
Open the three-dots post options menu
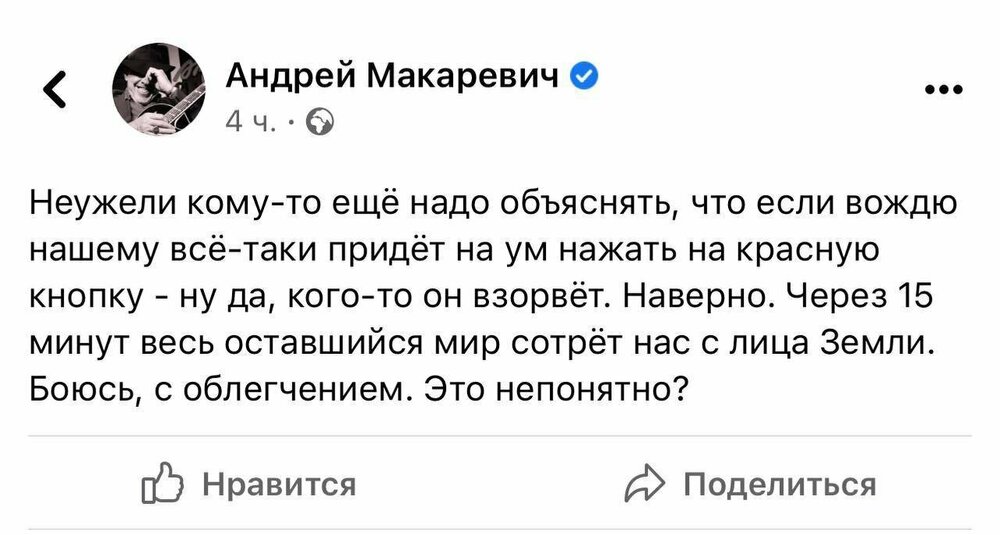(x=941, y=90)
